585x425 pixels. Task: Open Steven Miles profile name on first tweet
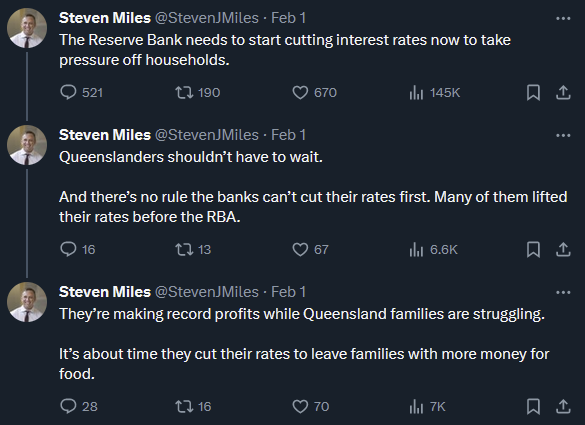[105, 18]
